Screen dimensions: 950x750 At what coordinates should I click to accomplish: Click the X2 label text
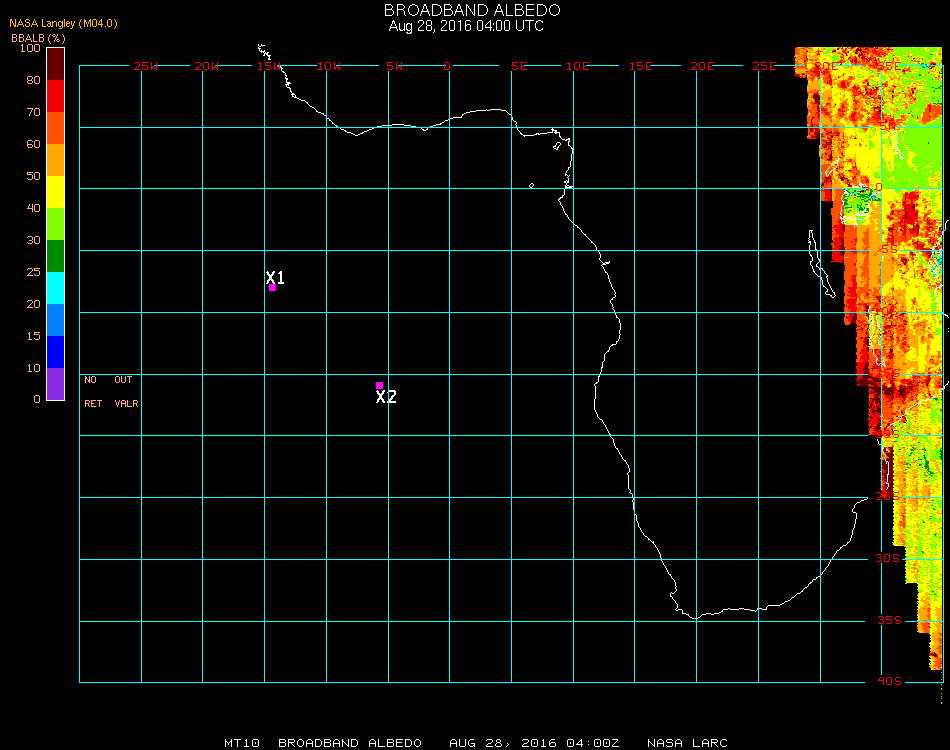386,397
